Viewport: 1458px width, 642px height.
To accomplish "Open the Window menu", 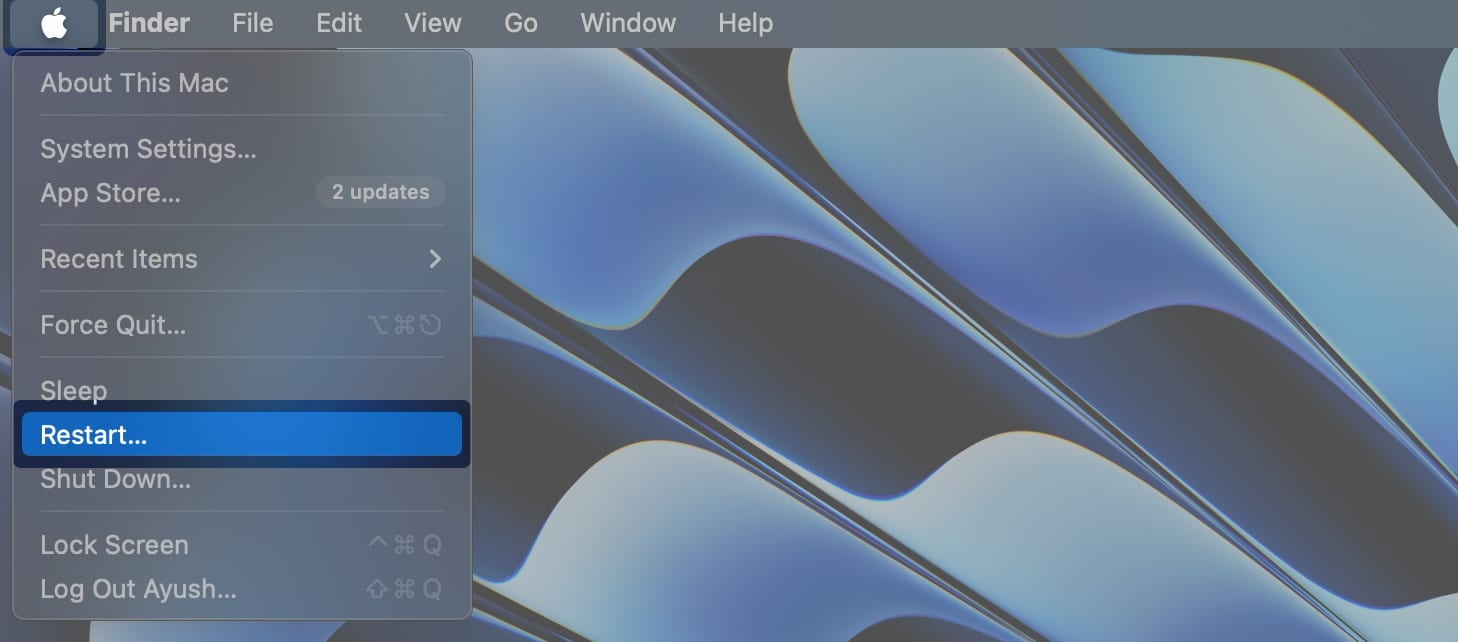I will (628, 23).
